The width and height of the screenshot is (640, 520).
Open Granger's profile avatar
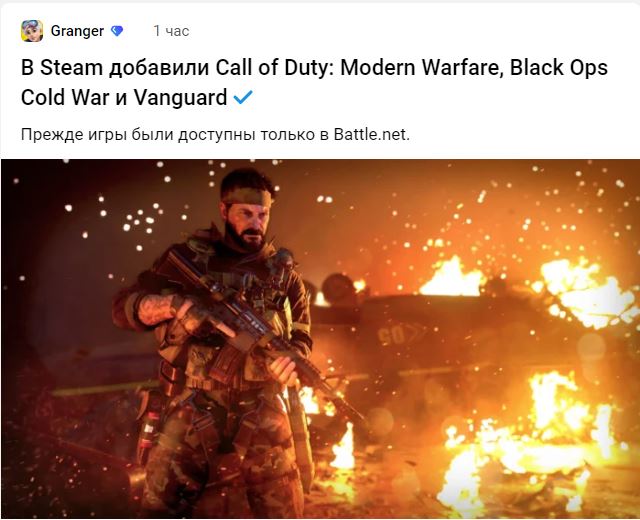coord(32,31)
